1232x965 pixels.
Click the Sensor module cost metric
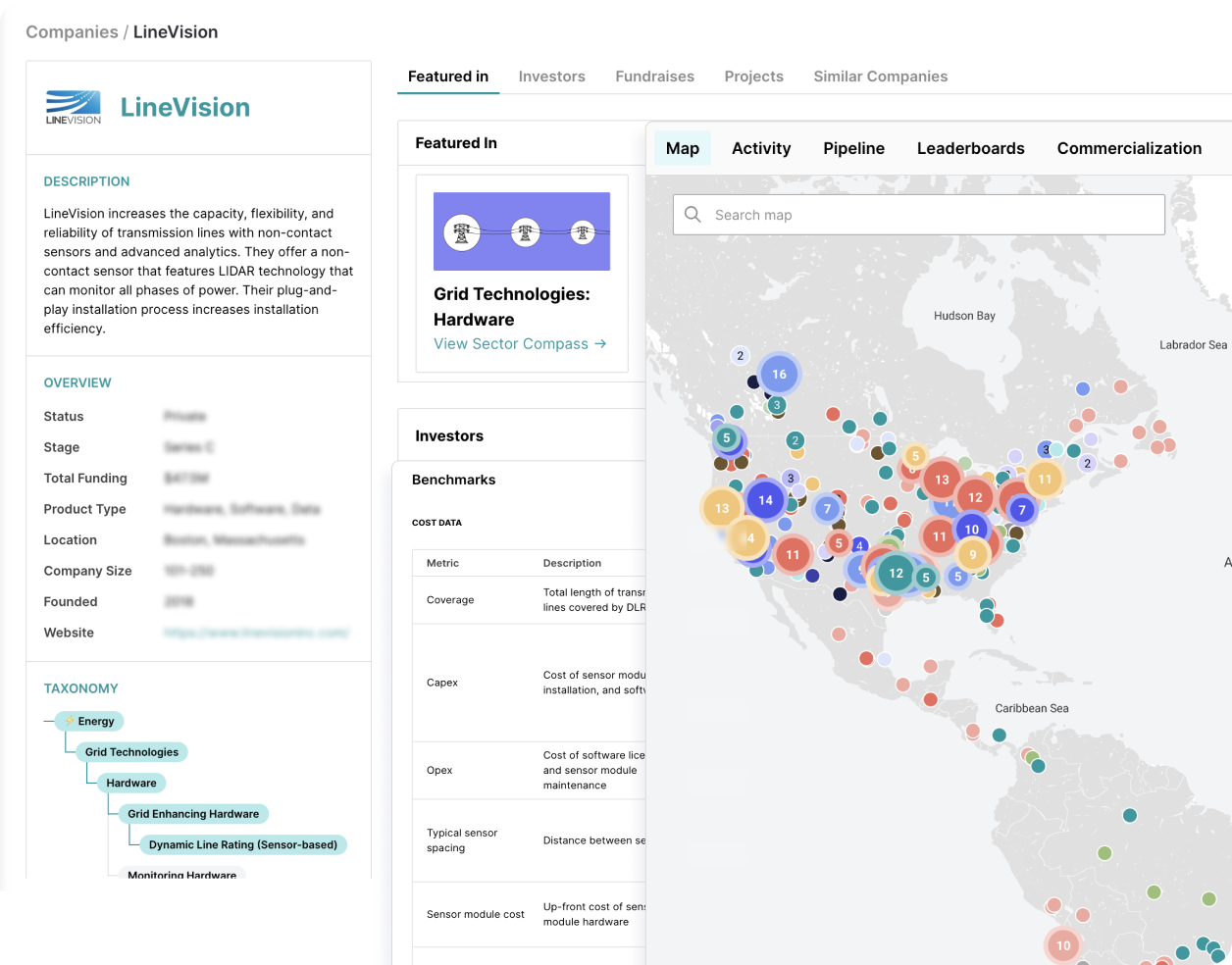tap(476, 914)
